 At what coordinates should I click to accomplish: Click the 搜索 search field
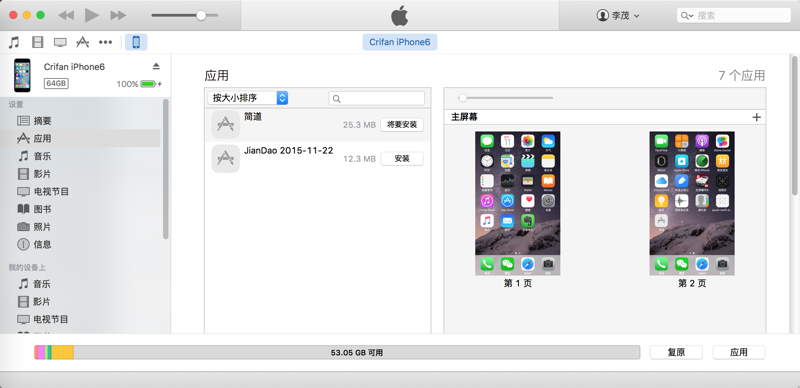(734, 15)
